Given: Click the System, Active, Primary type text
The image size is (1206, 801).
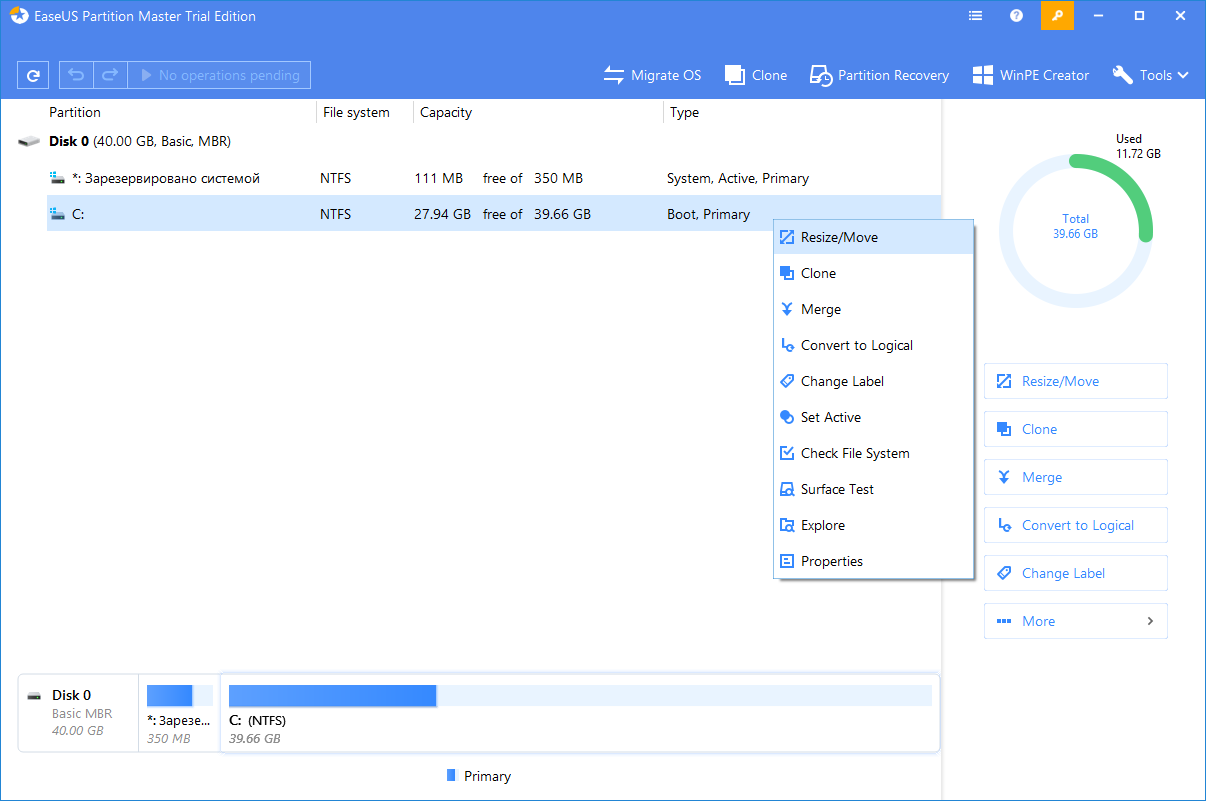Looking at the screenshot, I should coord(738,178).
